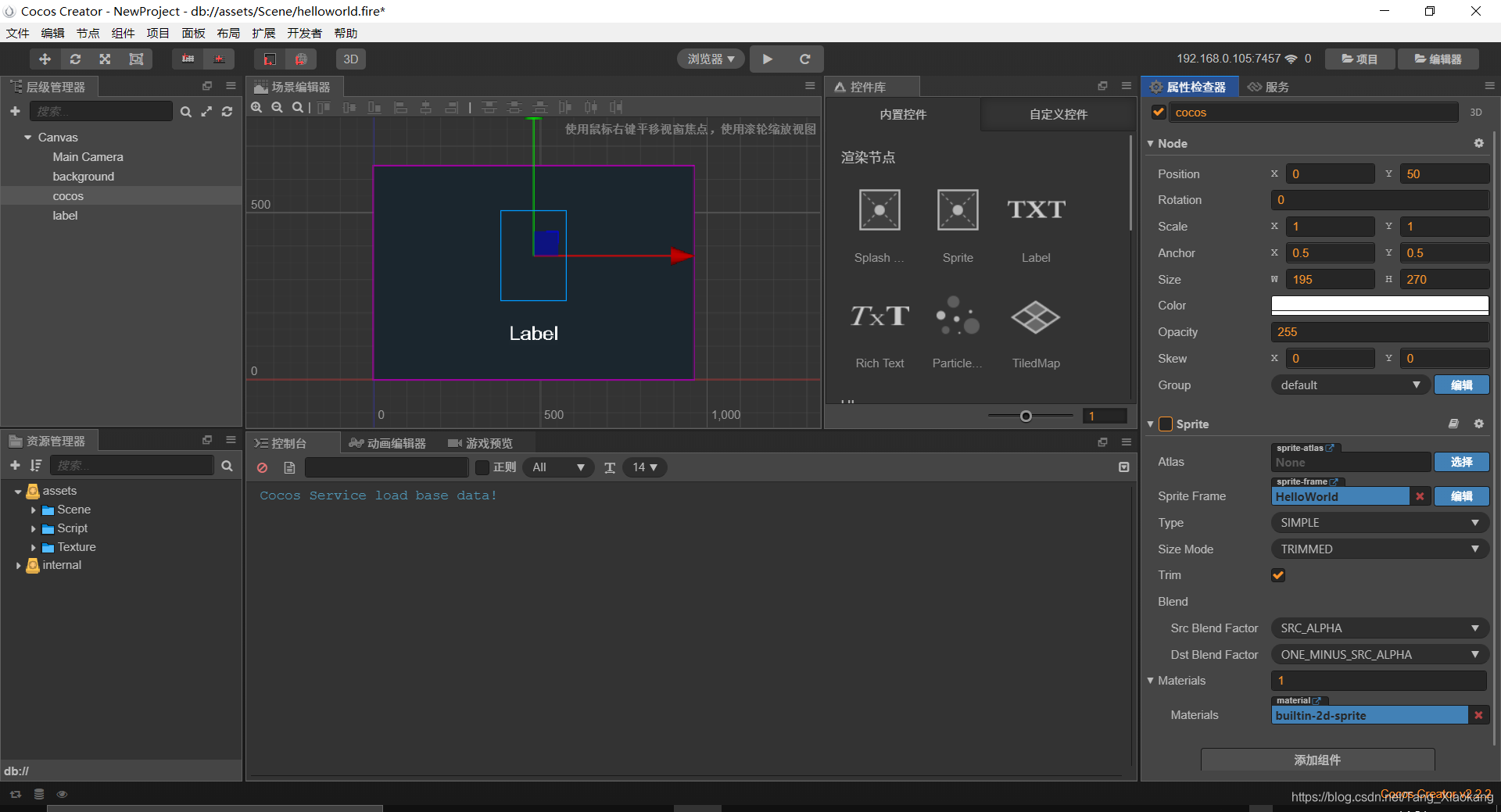Select the label node in hierarchy
Screen dimensions: 1501x812
65,216
